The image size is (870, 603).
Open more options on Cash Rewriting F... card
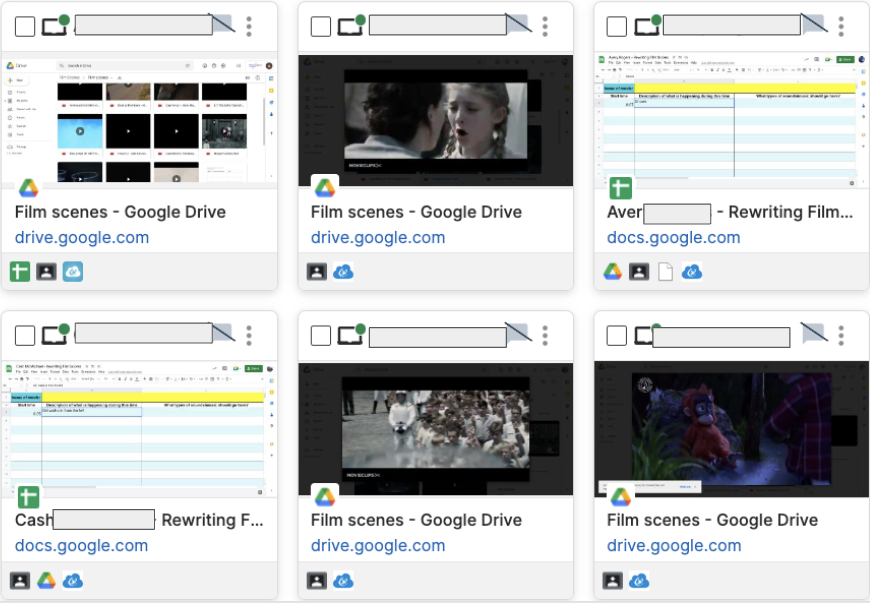pos(249,335)
